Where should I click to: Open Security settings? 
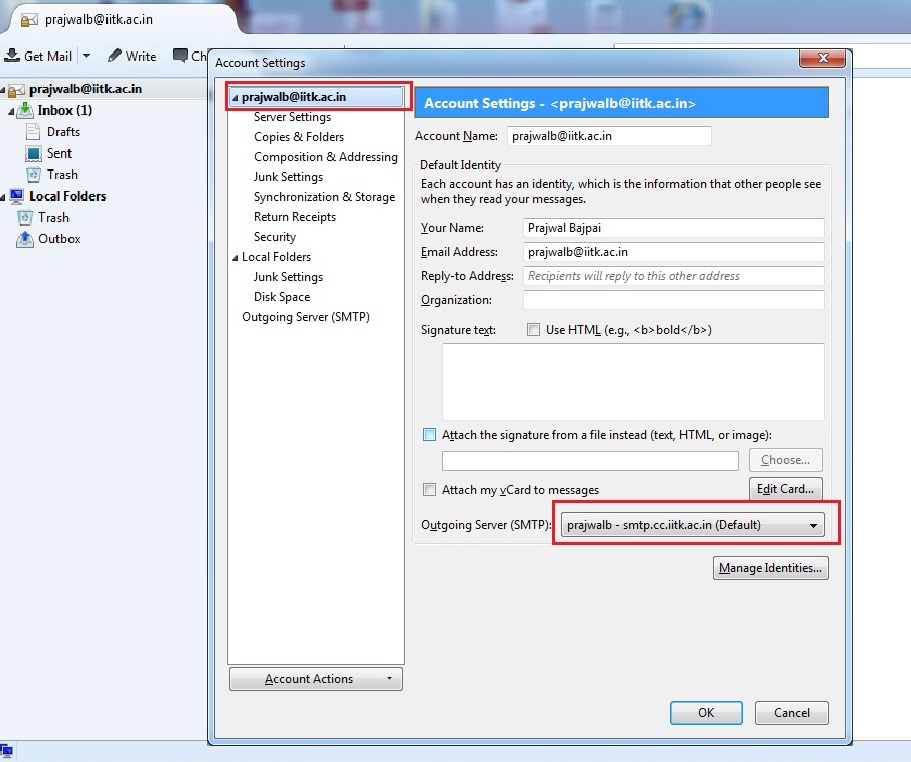[275, 236]
